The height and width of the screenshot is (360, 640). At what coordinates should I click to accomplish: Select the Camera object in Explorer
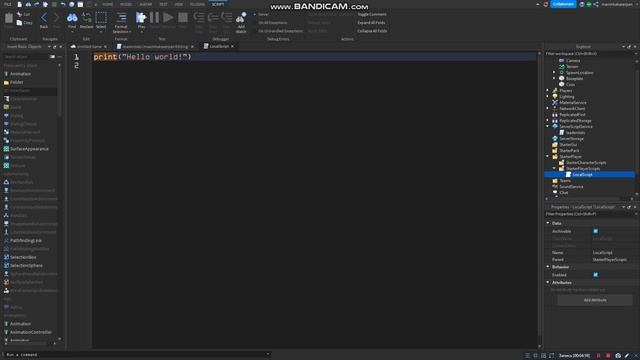pyautogui.click(x=573, y=60)
